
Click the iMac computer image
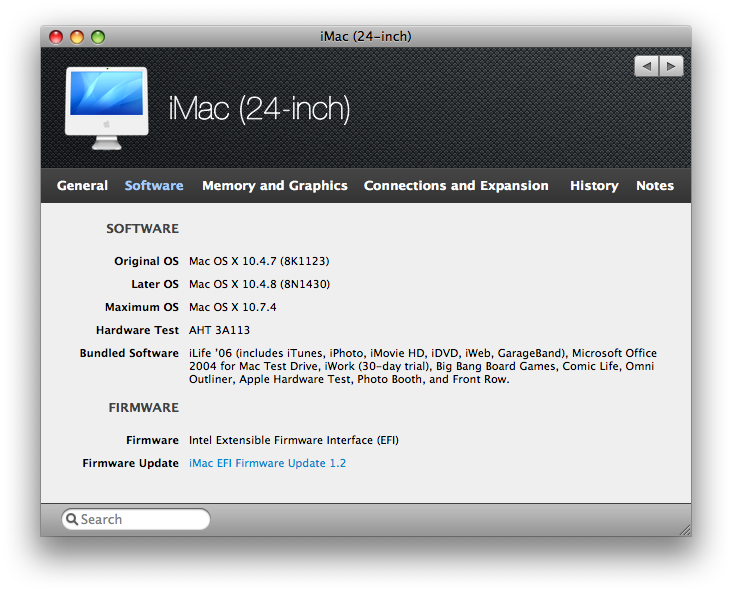pos(107,108)
